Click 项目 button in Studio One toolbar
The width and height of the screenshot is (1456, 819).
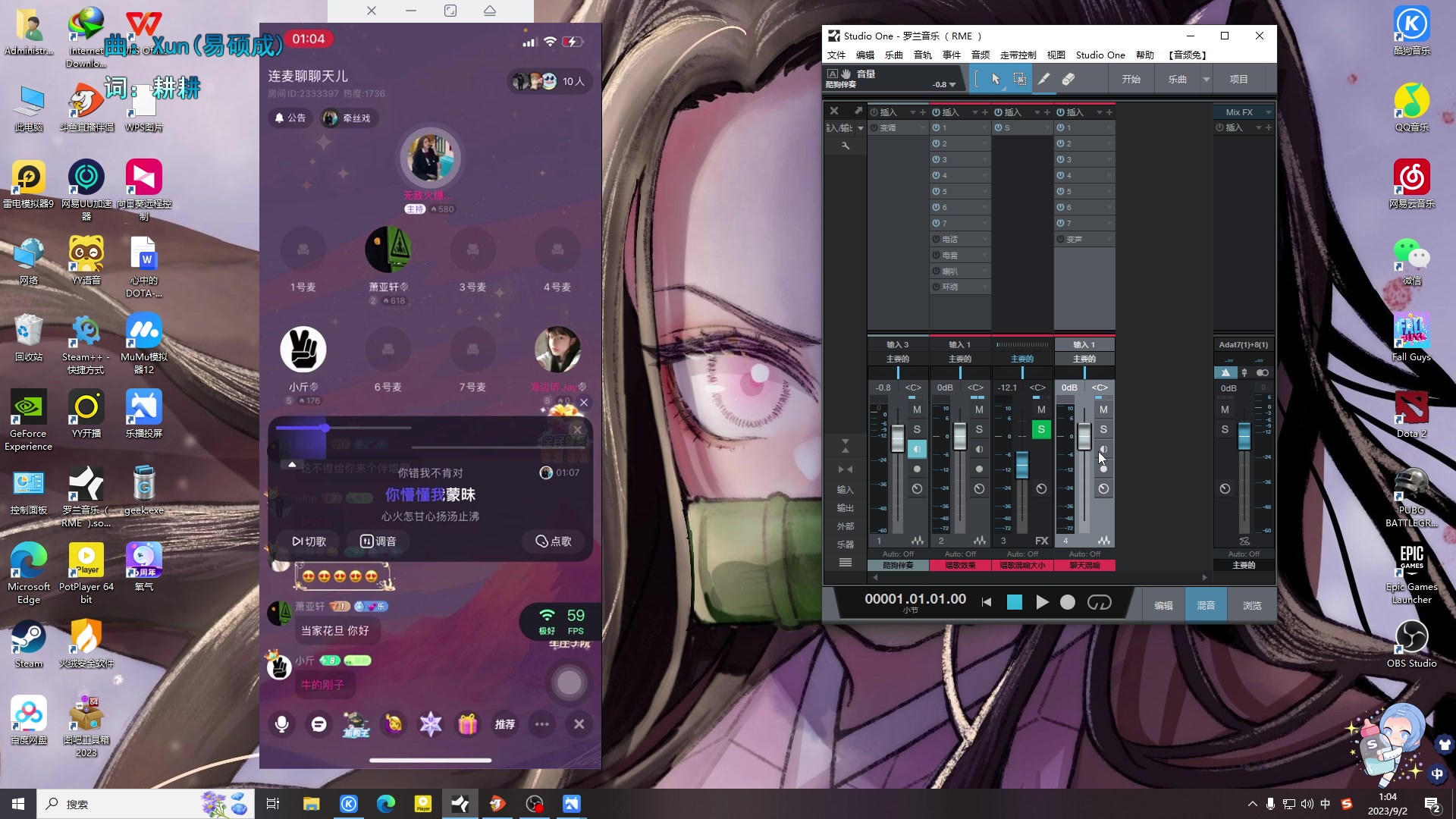coord(1238,79)
